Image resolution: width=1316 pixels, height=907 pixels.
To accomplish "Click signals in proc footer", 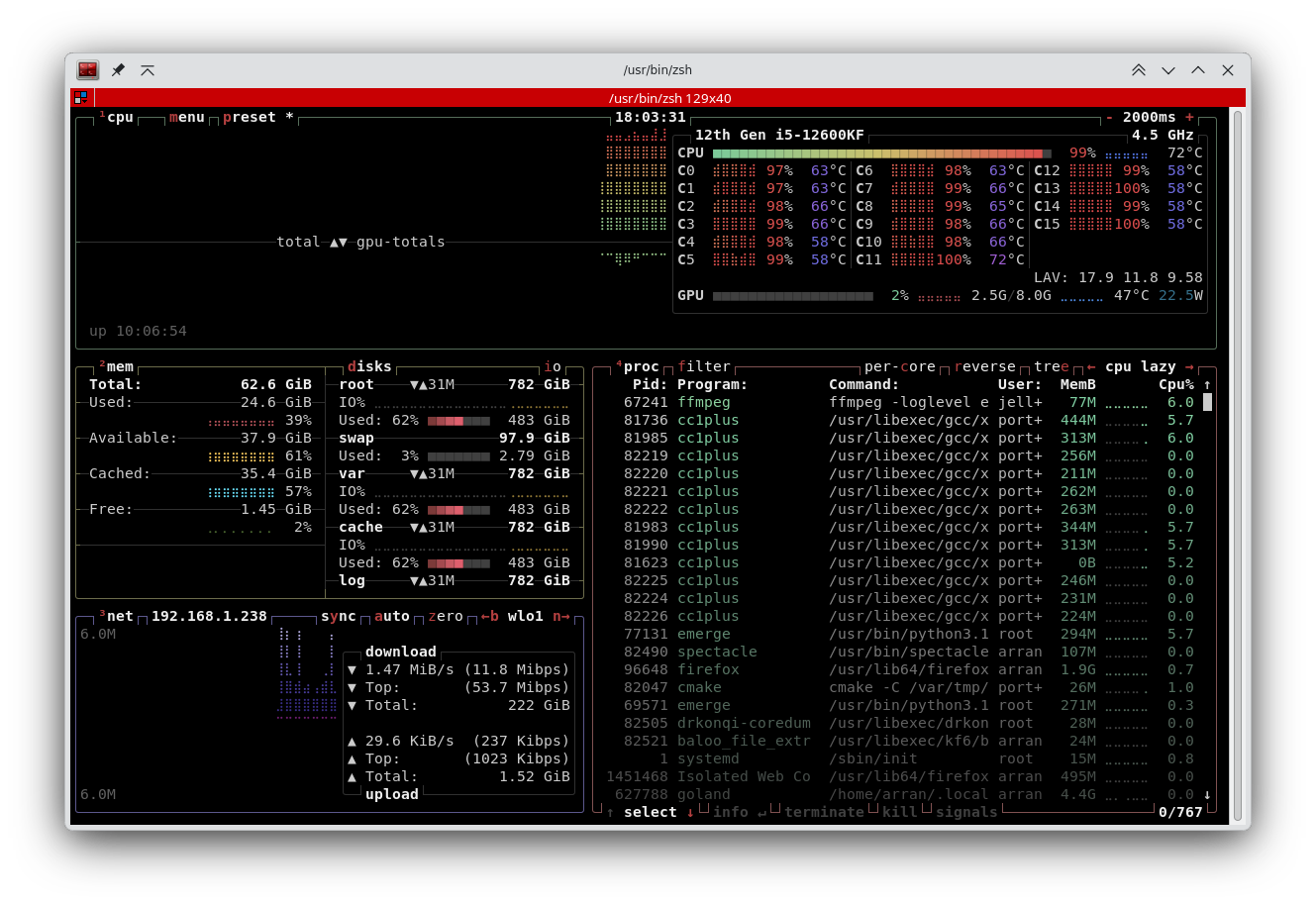I will click(966, 812).
